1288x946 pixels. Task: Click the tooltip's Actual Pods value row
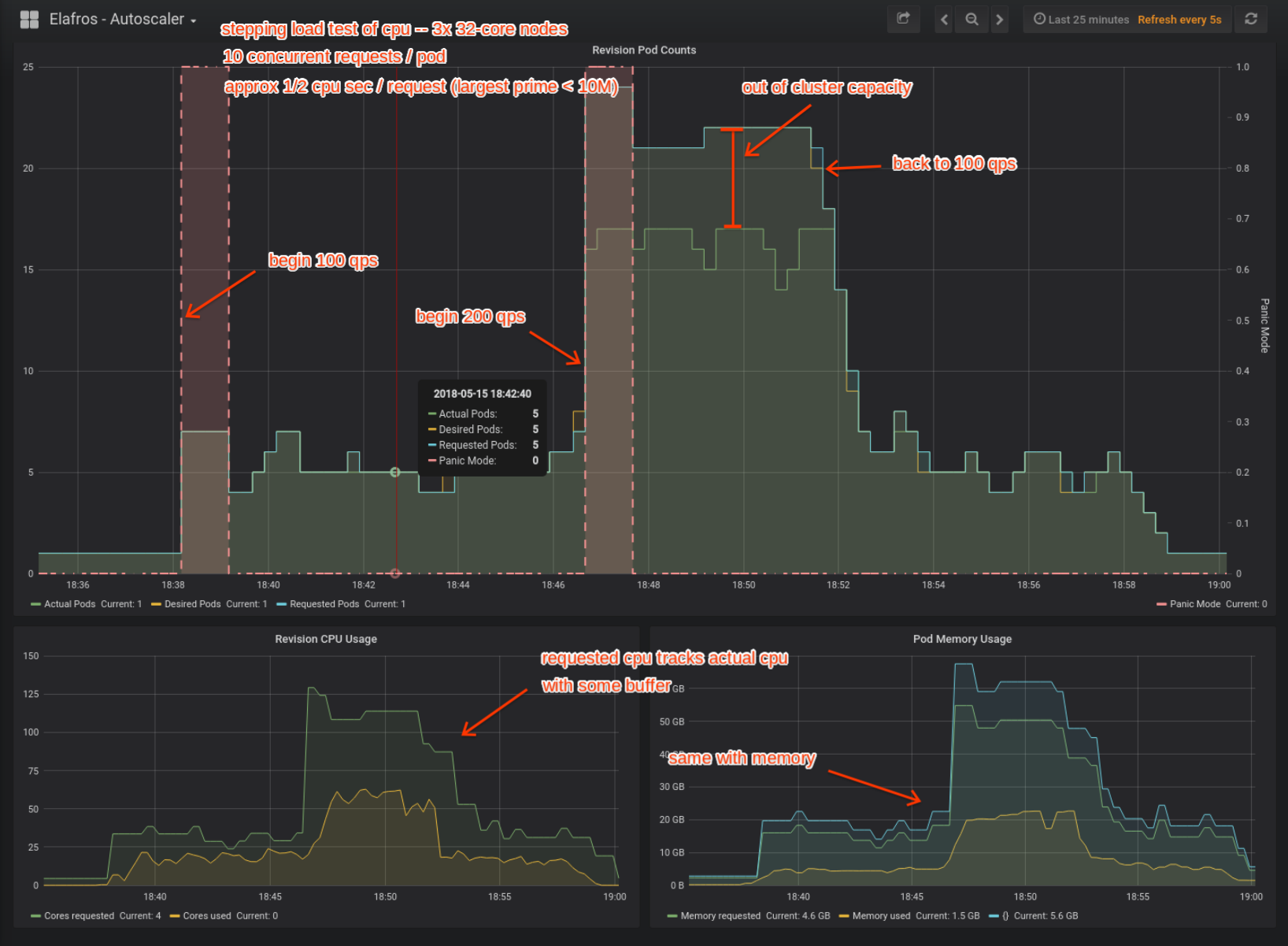tap(483, 414)
